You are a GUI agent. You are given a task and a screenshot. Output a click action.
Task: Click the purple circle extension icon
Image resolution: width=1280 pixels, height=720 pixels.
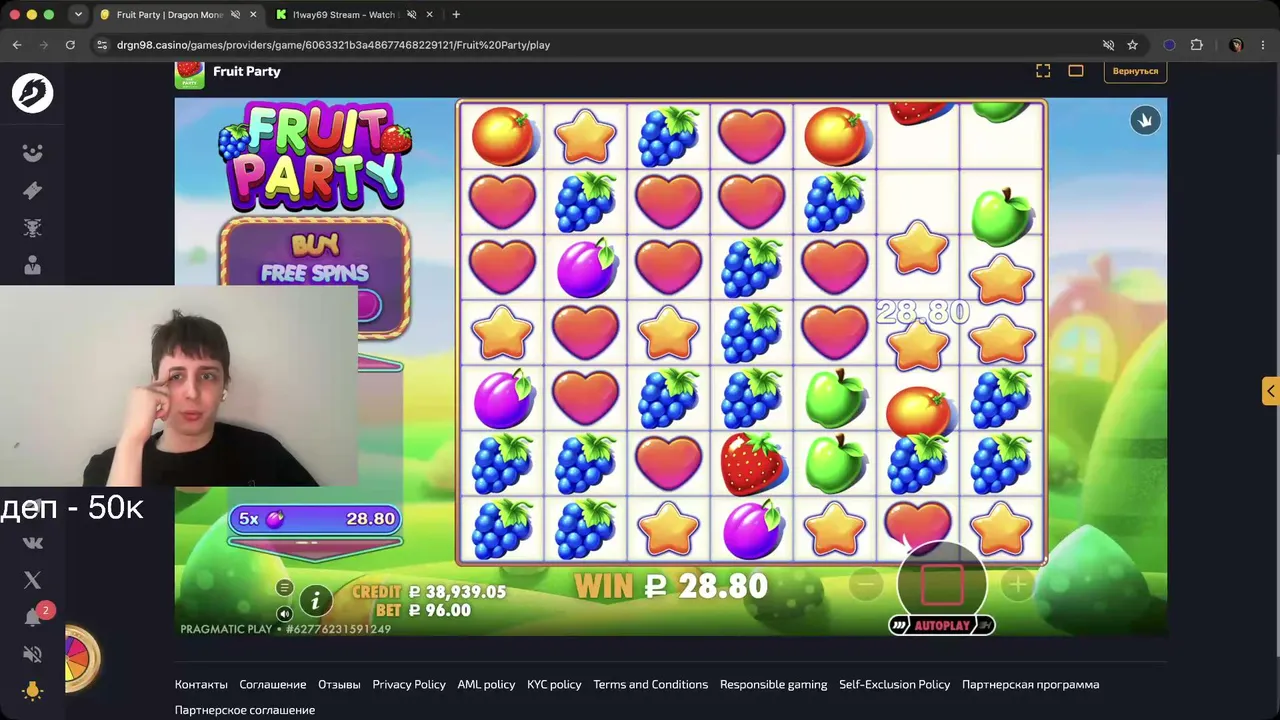1169,45
